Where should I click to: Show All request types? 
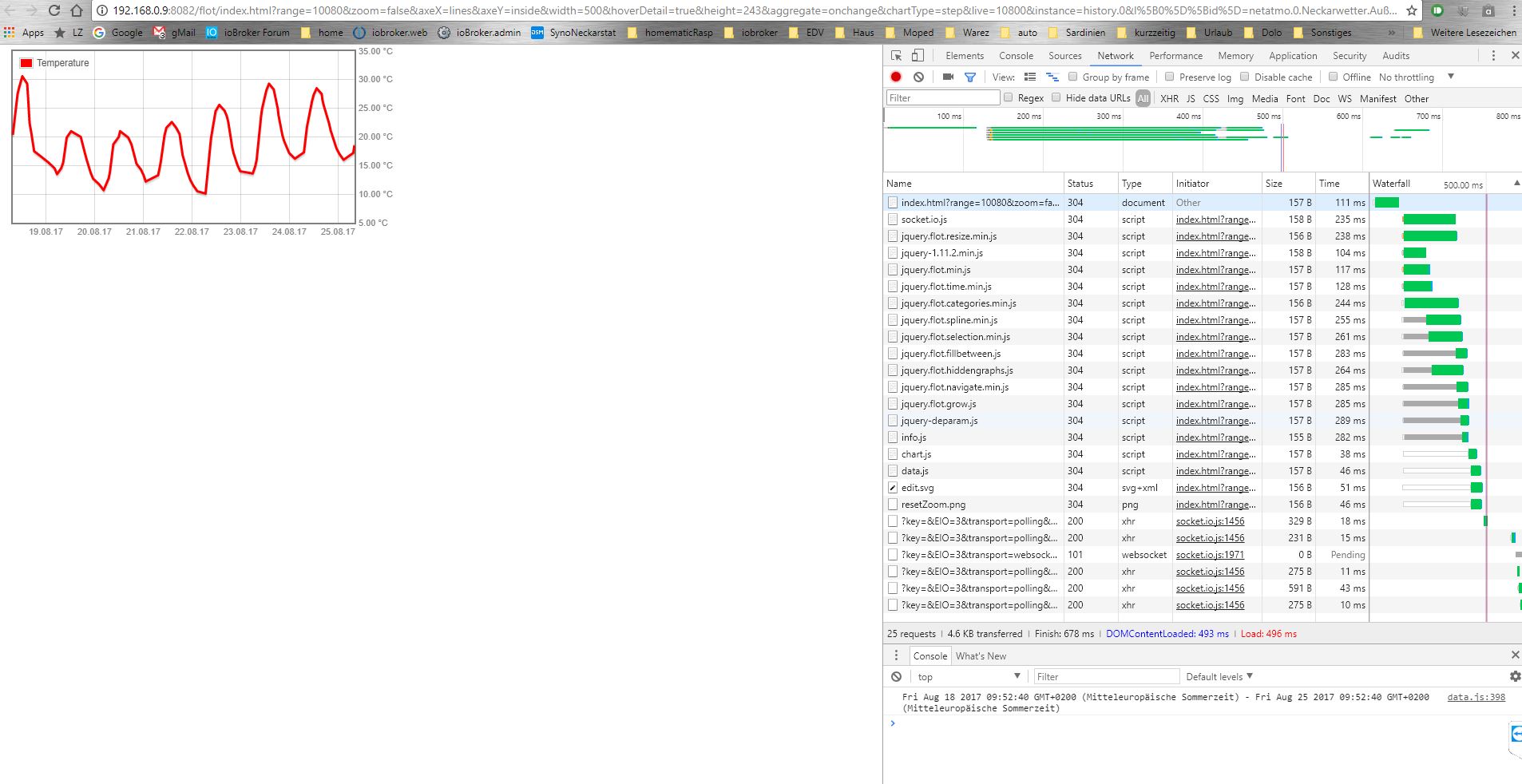[1143, 99]
